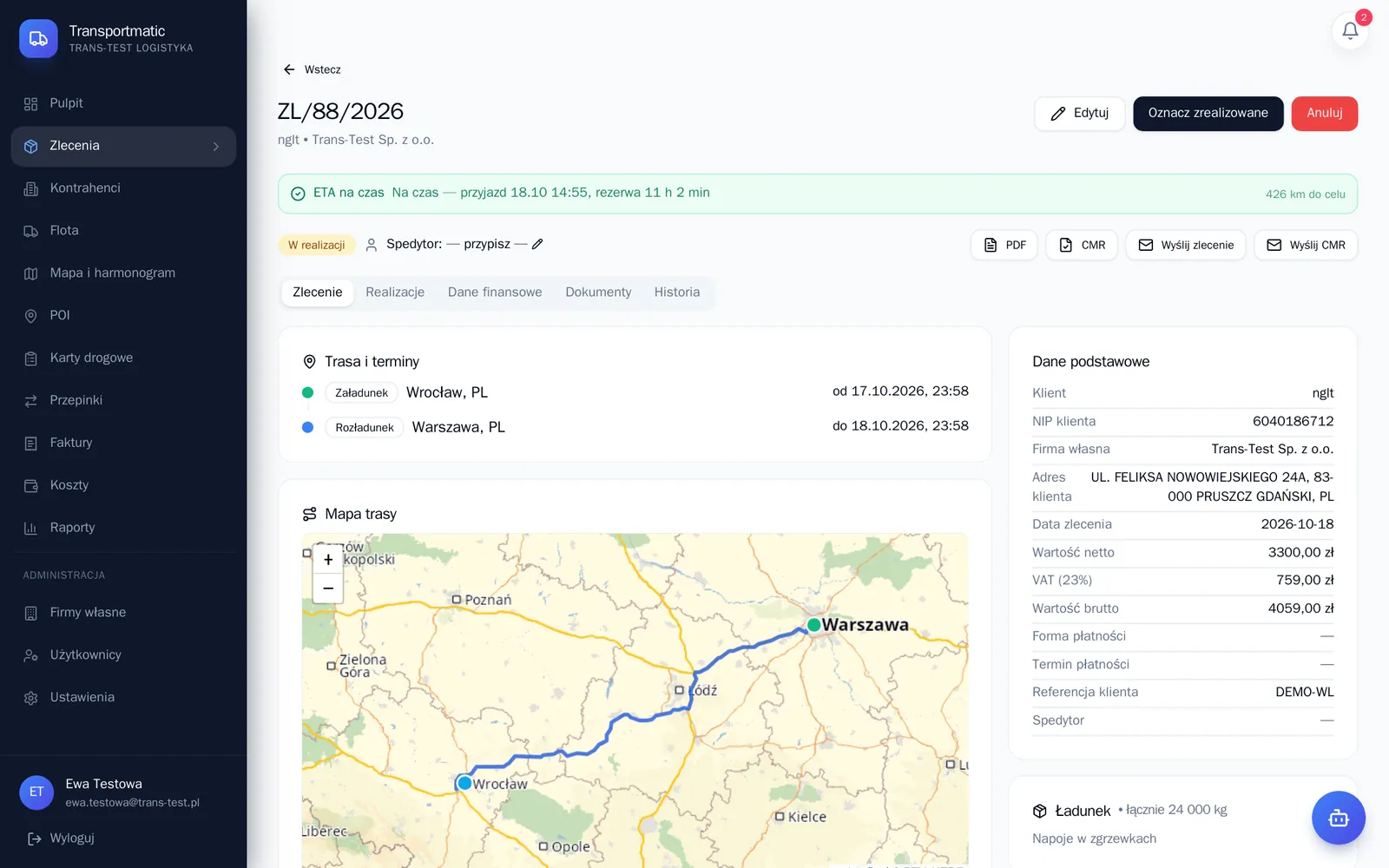Image resolution: width=1389 pixels, height=868 pixels.
Task: Click the green Warszawa map marker
Action: pos(813,625)
